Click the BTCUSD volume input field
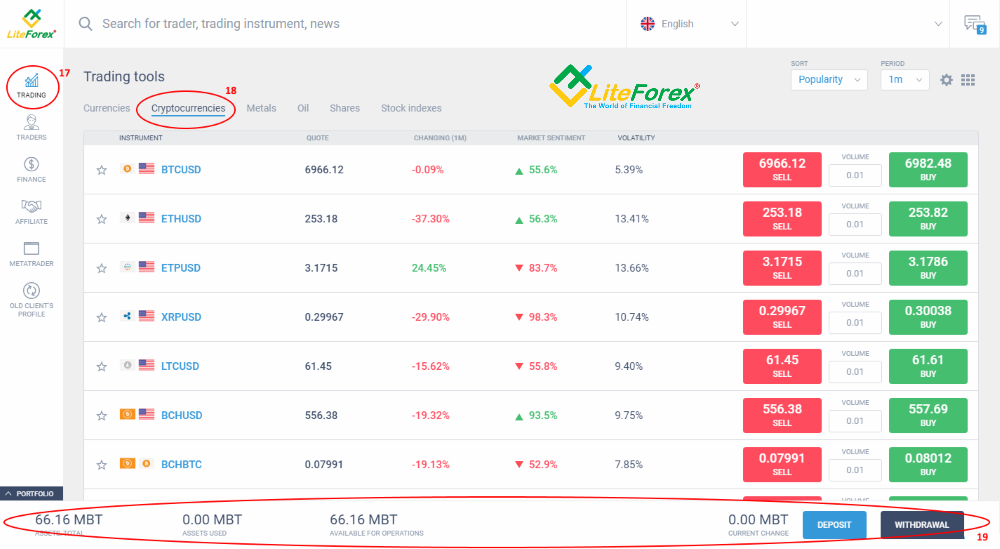Screen dimensions: 1000x549 (x=855, y=175)
